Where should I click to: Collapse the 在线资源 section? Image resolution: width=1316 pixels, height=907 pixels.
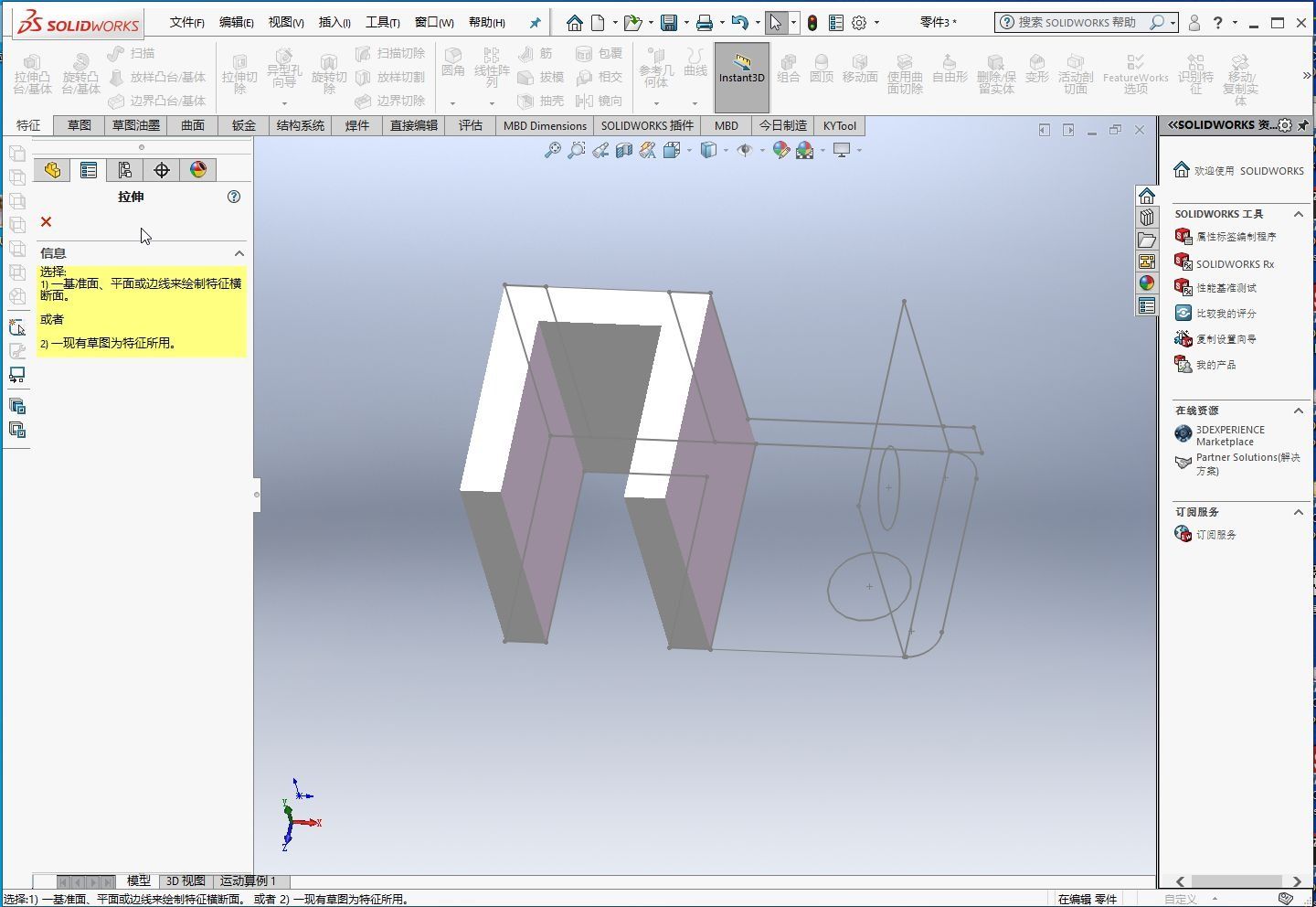tap(1298, 411)
